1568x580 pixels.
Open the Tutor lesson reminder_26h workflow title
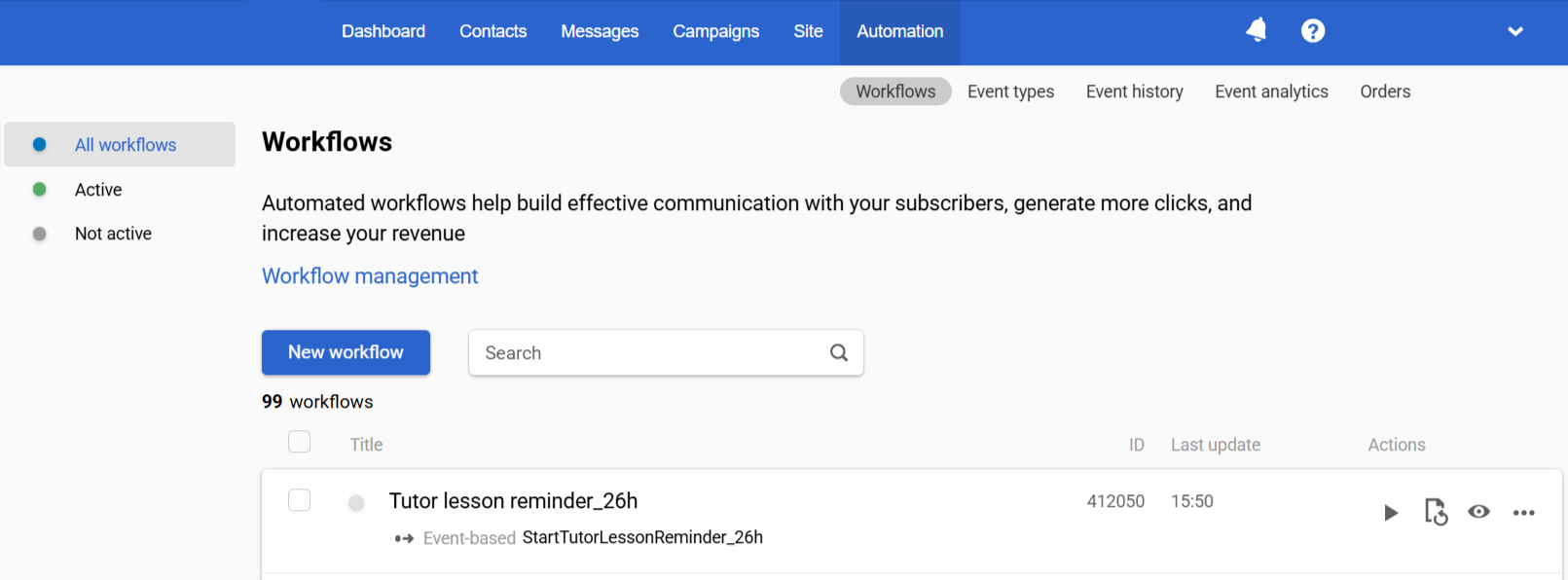[x=513, y=501]
